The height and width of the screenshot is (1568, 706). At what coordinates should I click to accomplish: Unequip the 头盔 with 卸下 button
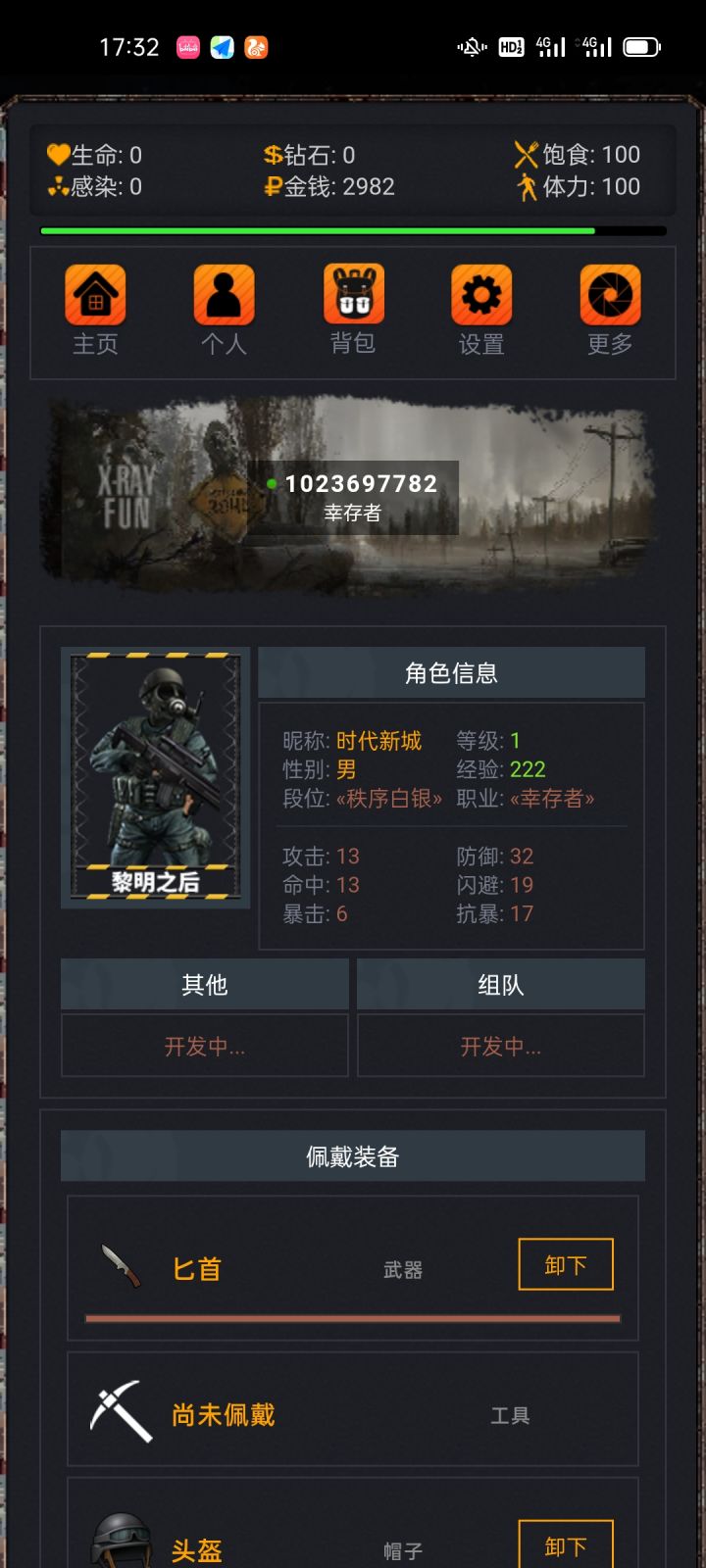pos(566,1544)
